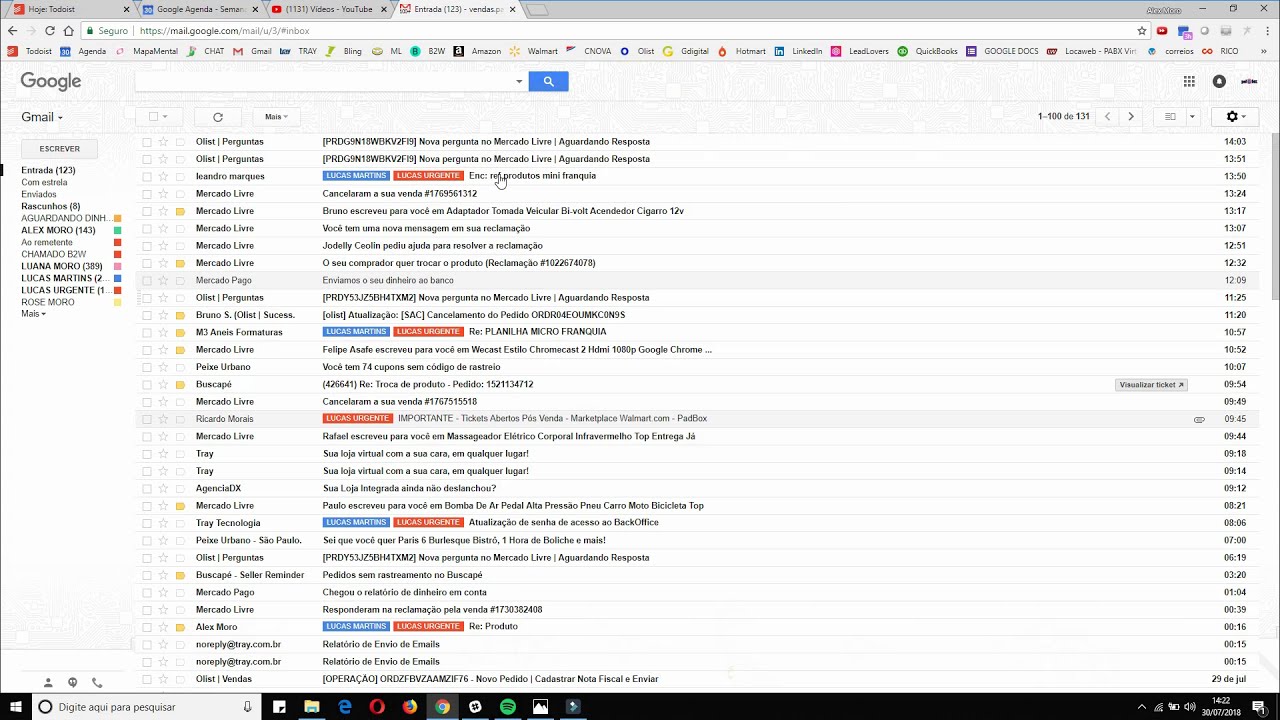Viewport: 1280px width, 720px height.
Task: Open the Hangouts conversations icon at bottom
Action: pyautogui.click(x=72, y=683)
